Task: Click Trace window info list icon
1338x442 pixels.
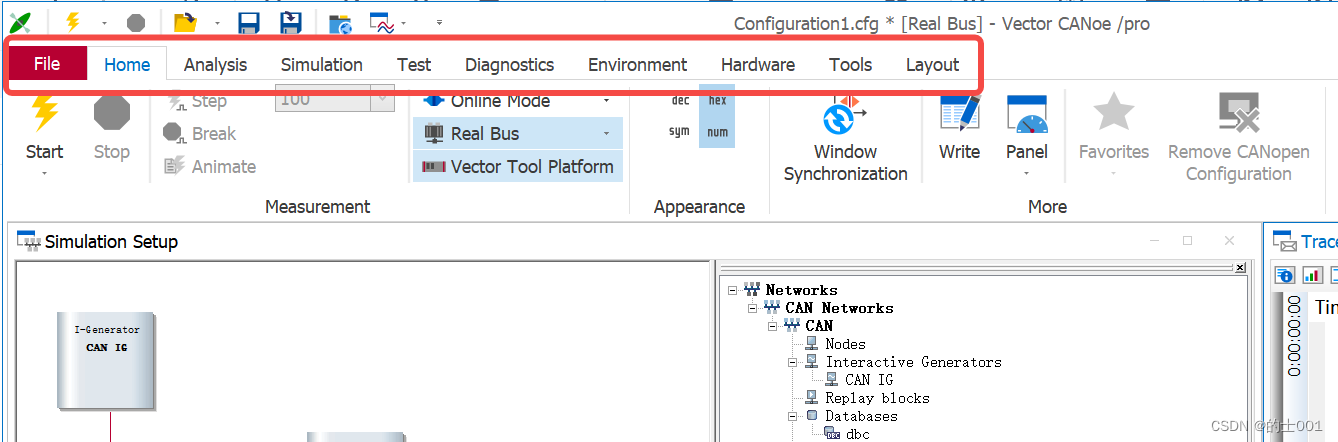Action: pos(1285,275)
